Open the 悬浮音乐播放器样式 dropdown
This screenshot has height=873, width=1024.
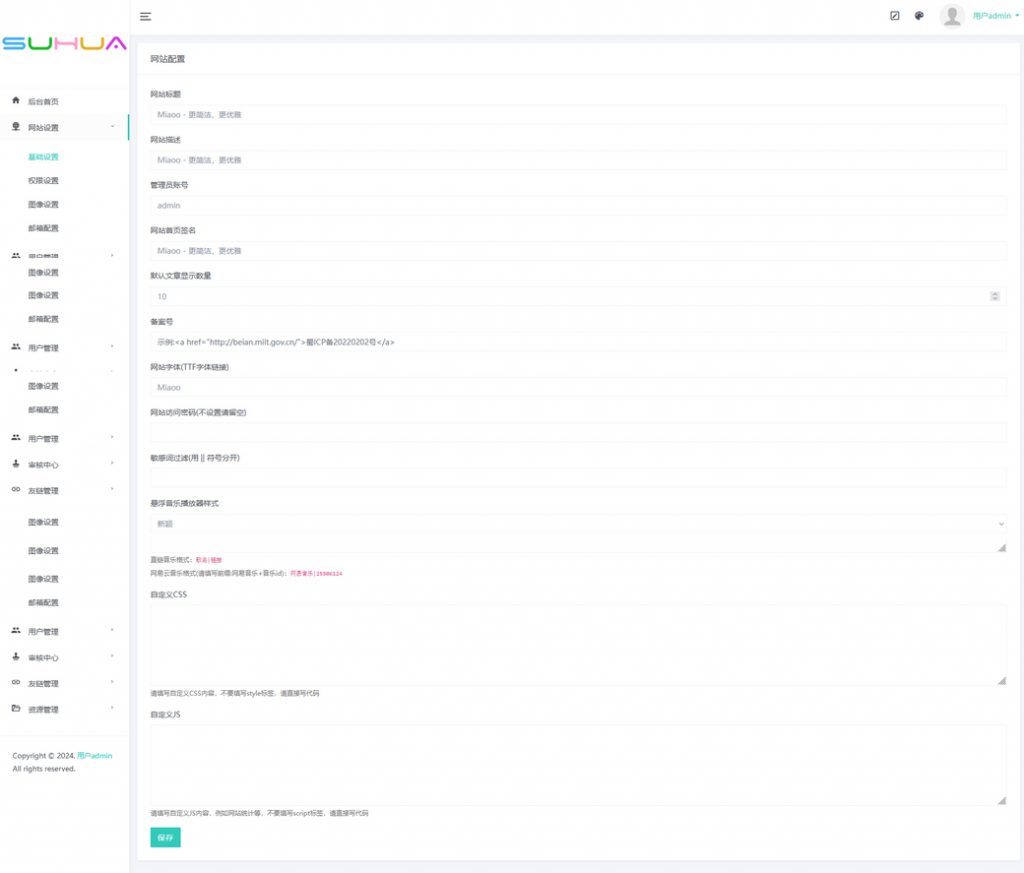(578, 523)
